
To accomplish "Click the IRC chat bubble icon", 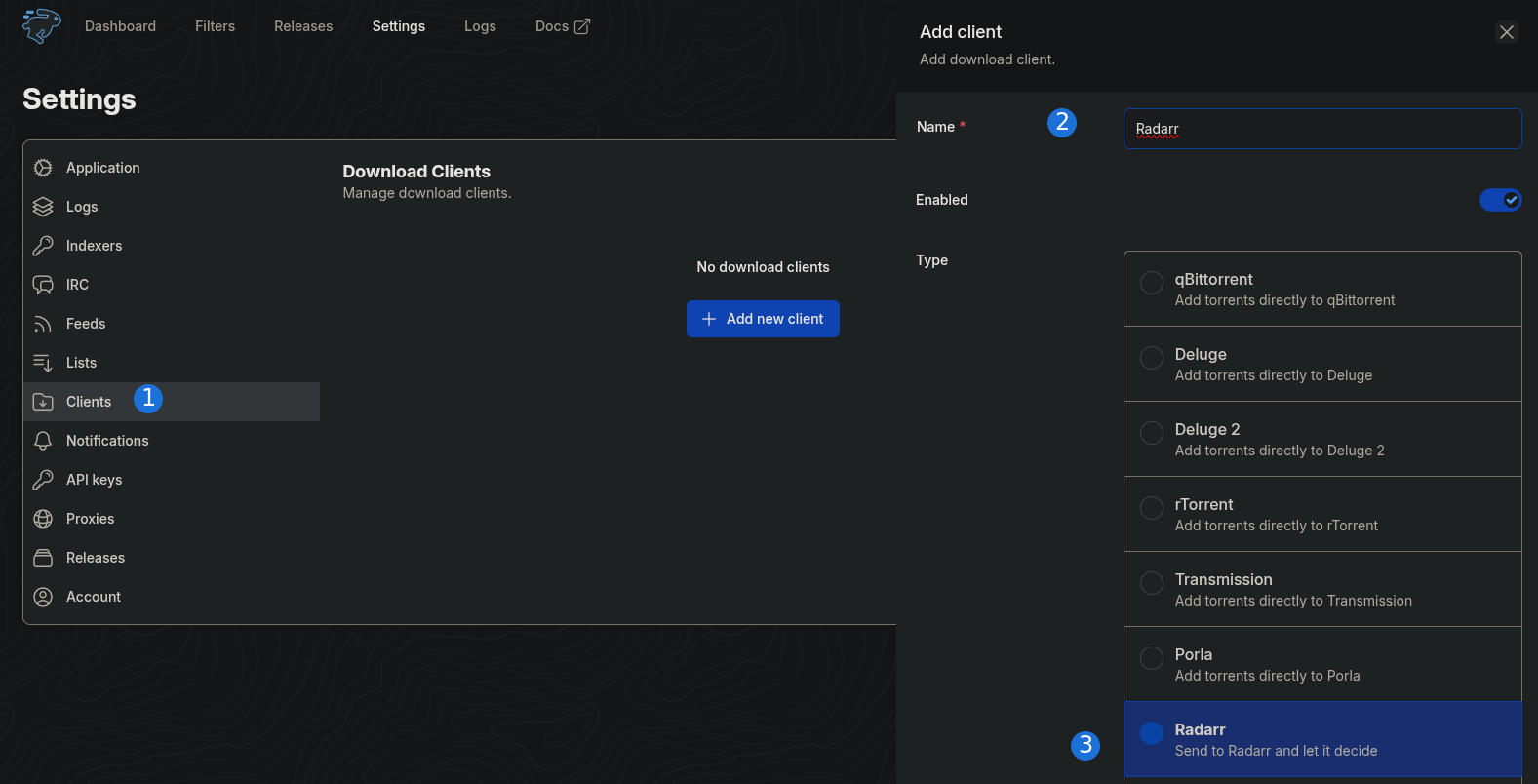I will coord(43,285).
